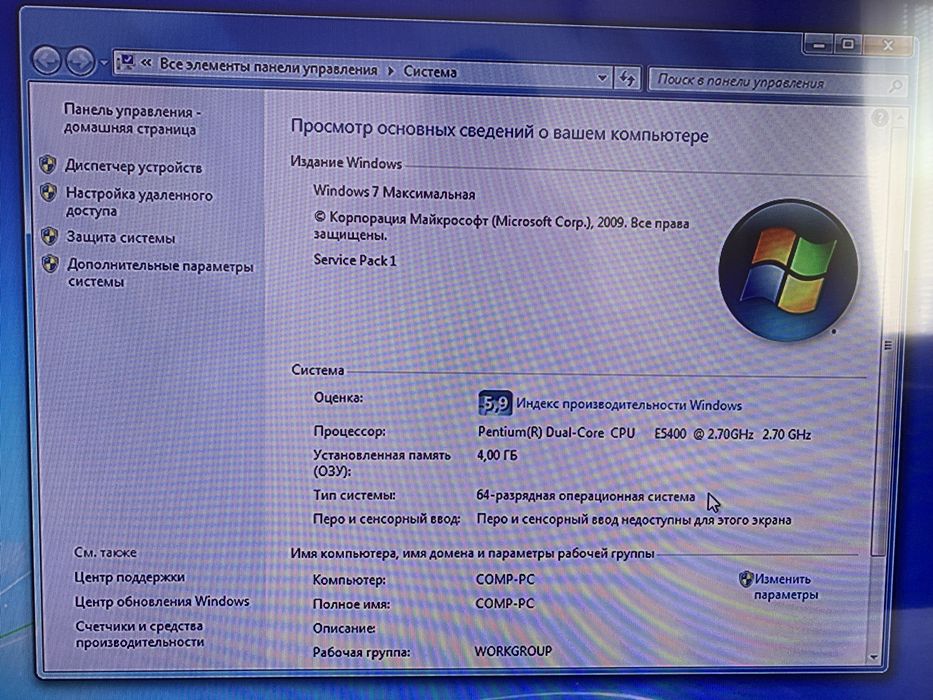Image resolution: width=933 pixels, height=700 pixels.
Task: Click the Forward navigation arrow button
Action: (80, 61)
